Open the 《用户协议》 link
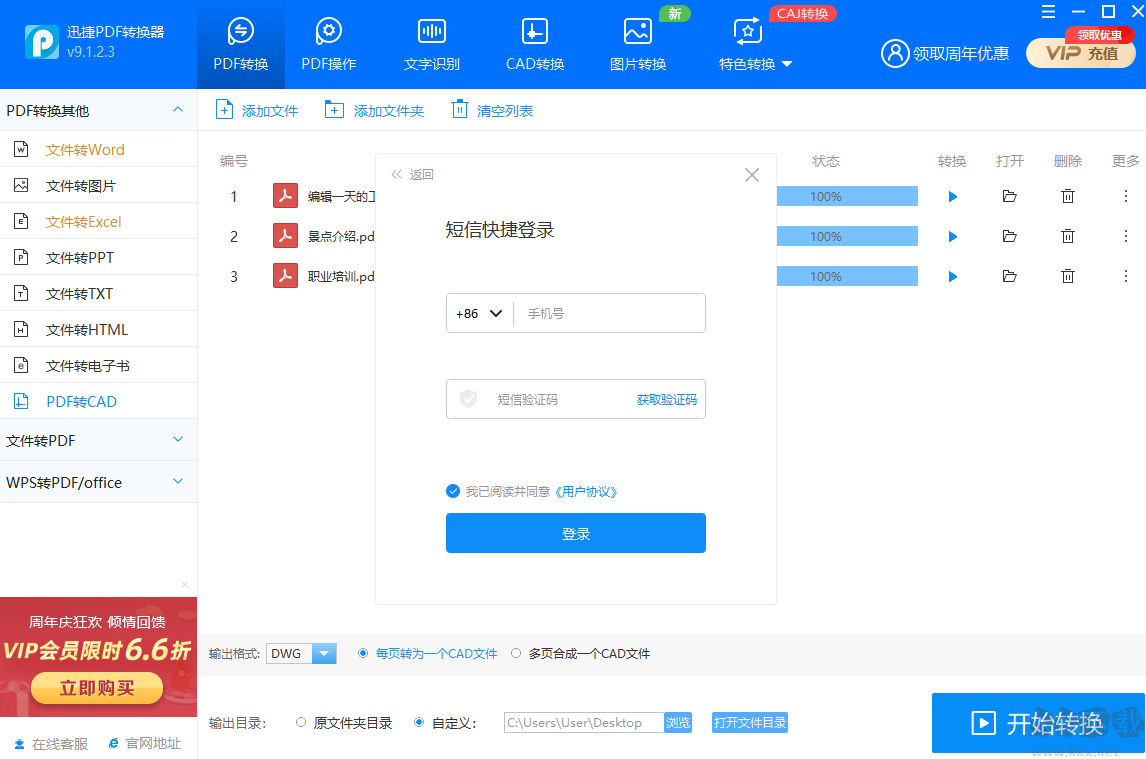 pos(586,491)
